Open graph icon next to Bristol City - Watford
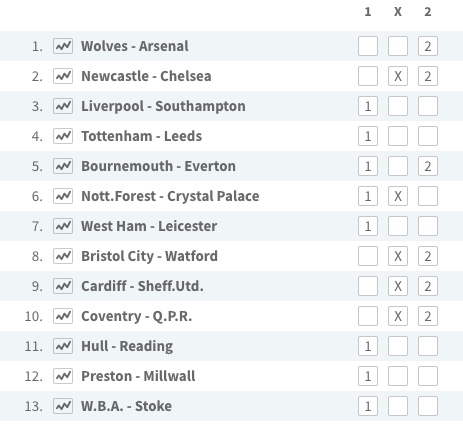This screenshot has width=463, height=427. tap(63, 256)
